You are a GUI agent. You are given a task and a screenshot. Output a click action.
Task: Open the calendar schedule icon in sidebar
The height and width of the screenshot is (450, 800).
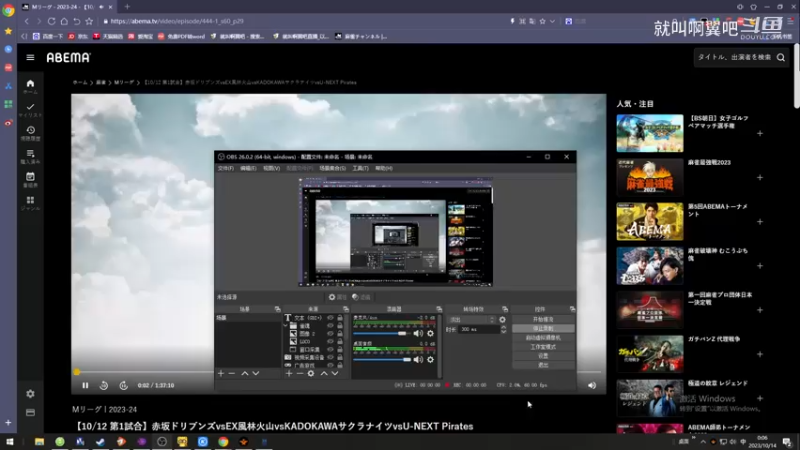tap(30, 180)
